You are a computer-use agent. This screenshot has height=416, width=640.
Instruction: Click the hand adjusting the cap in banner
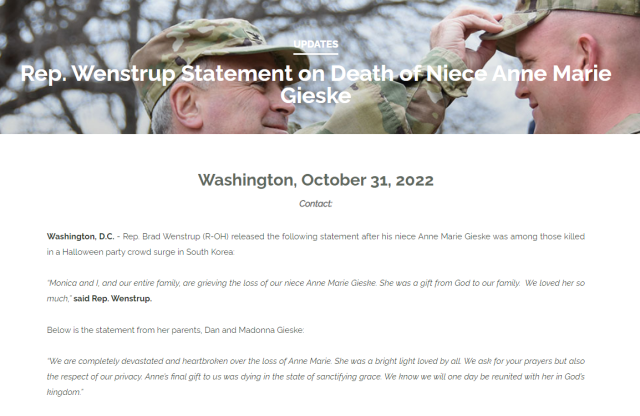point(465,35)
